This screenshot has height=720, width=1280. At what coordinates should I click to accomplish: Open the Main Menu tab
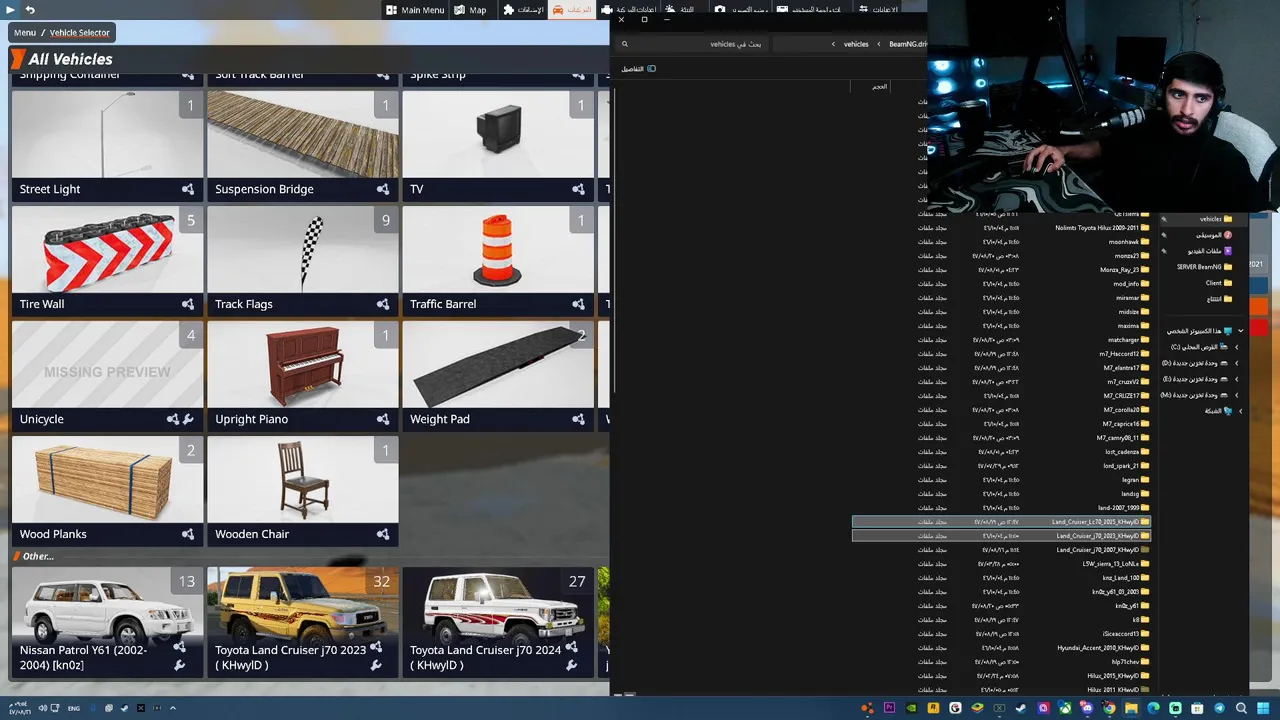point(415,10)
